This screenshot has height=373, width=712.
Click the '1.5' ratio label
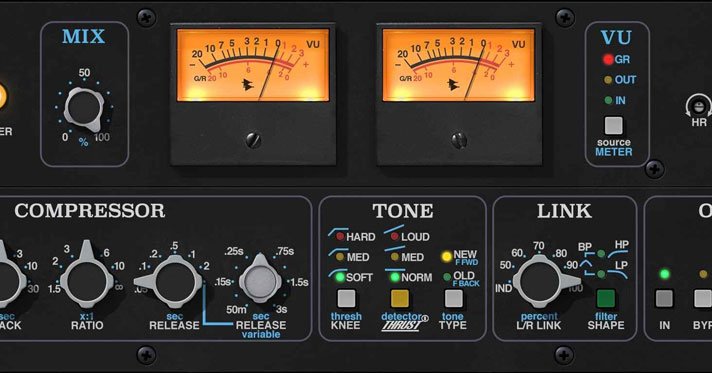tap(54, 289)
